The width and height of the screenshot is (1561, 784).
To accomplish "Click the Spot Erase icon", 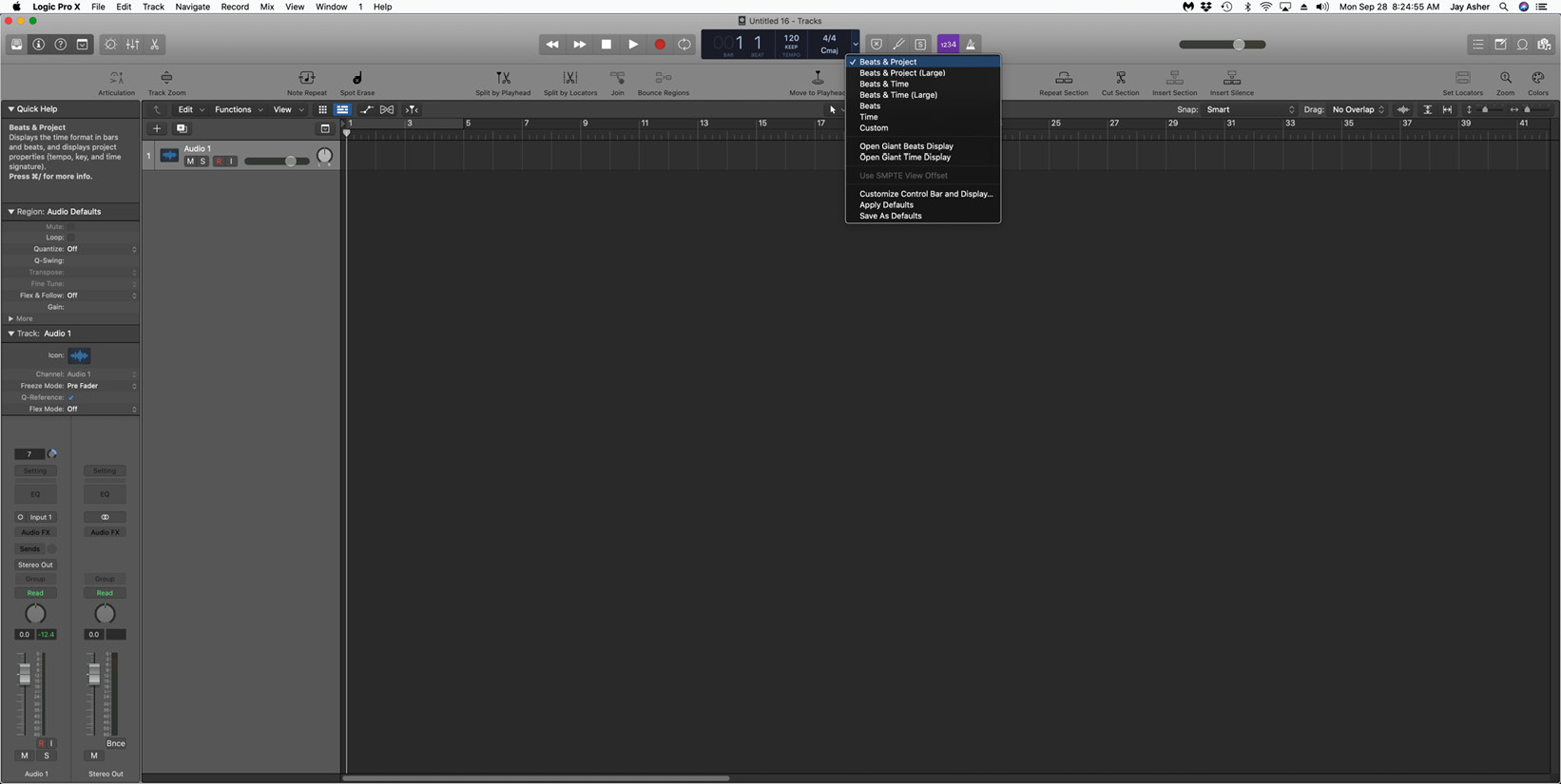I will [x=357, y=78].
